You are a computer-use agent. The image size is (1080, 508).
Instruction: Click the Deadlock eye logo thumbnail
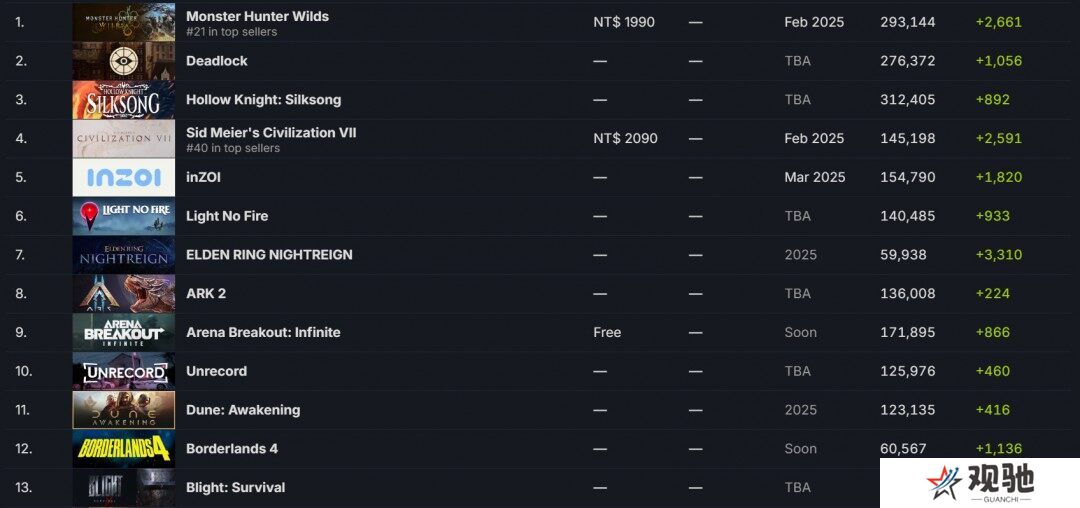pyautogui.click(x=124, y=61)
